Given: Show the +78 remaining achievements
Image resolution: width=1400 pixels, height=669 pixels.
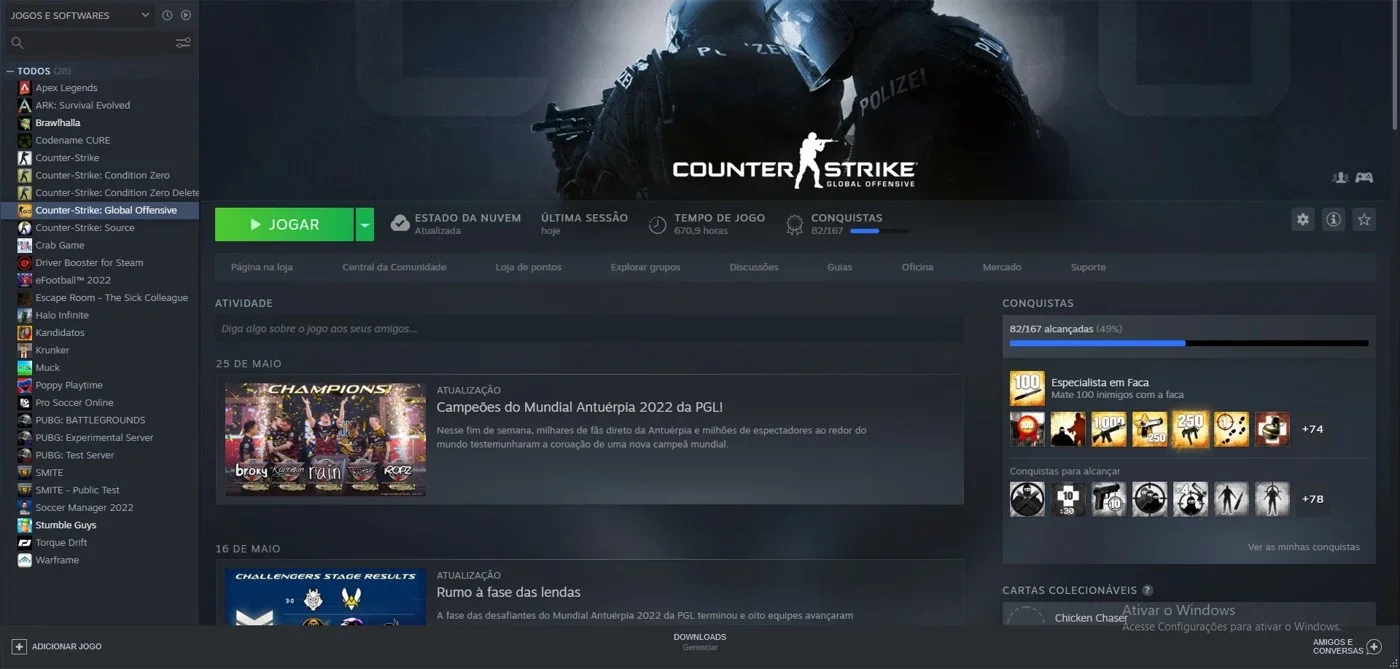Looking at the screenshot, I should [1312, 499].
